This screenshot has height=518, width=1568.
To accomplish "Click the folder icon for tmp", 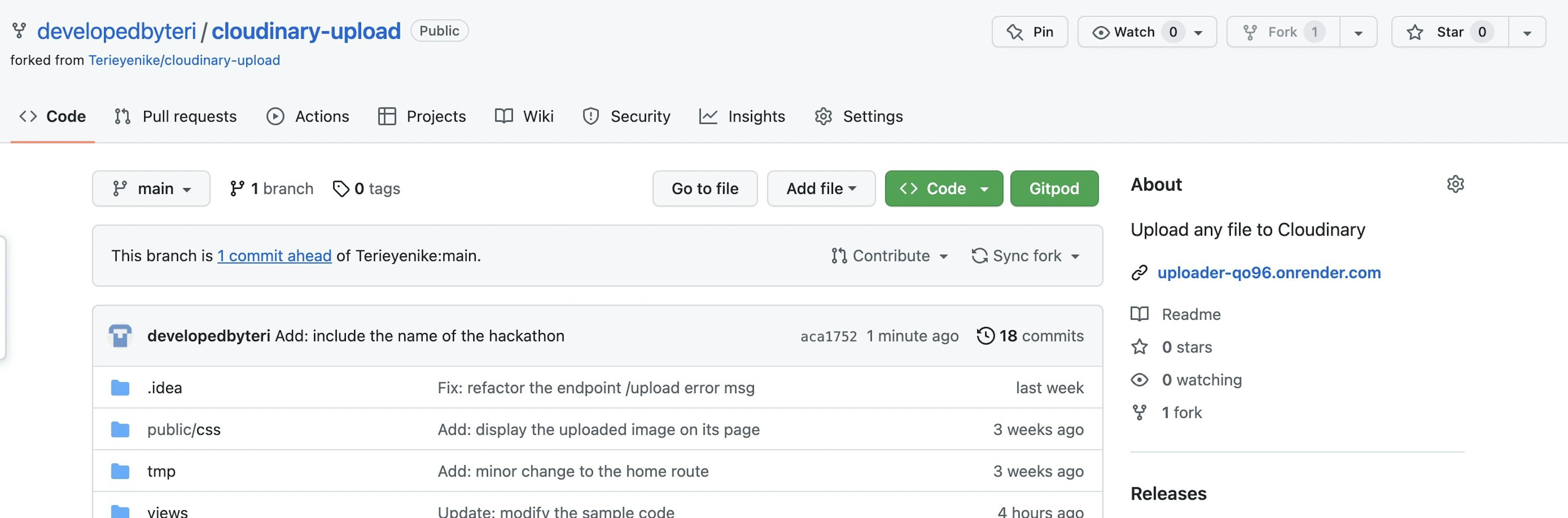I will (120, 471).
